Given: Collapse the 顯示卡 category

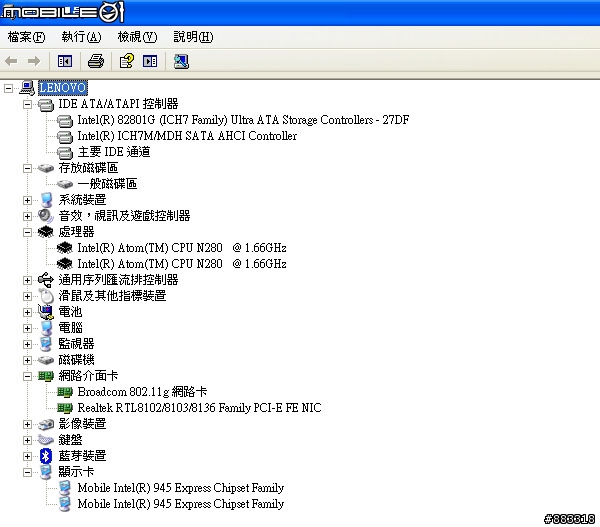Looking at the screenshot, I should pos(27,473).
